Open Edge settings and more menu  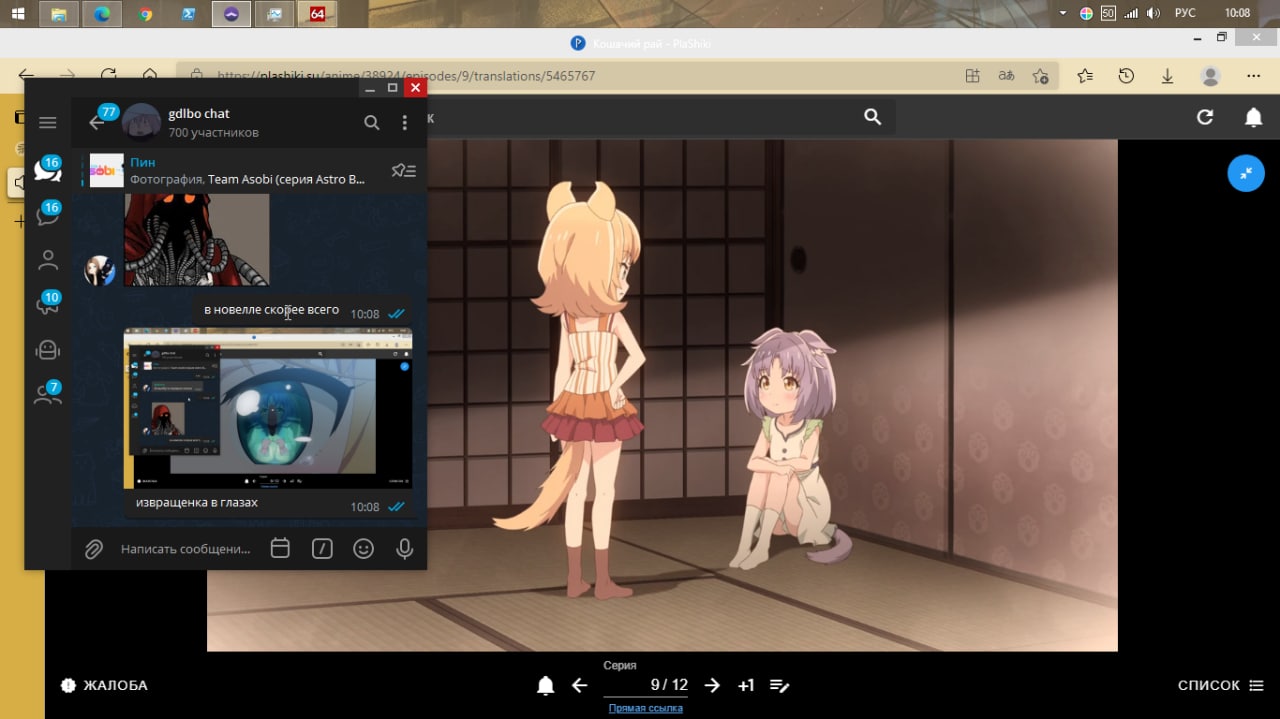tap(1253, 76)
